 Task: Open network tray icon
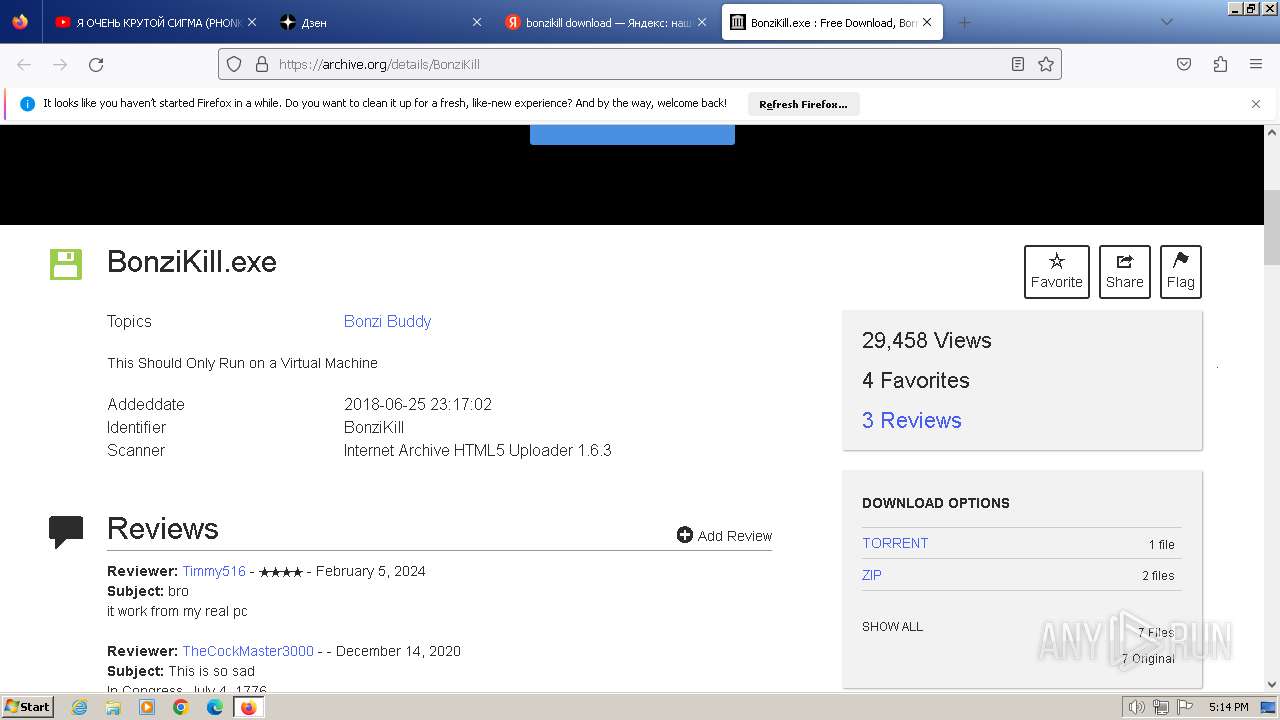point(1161,707)
